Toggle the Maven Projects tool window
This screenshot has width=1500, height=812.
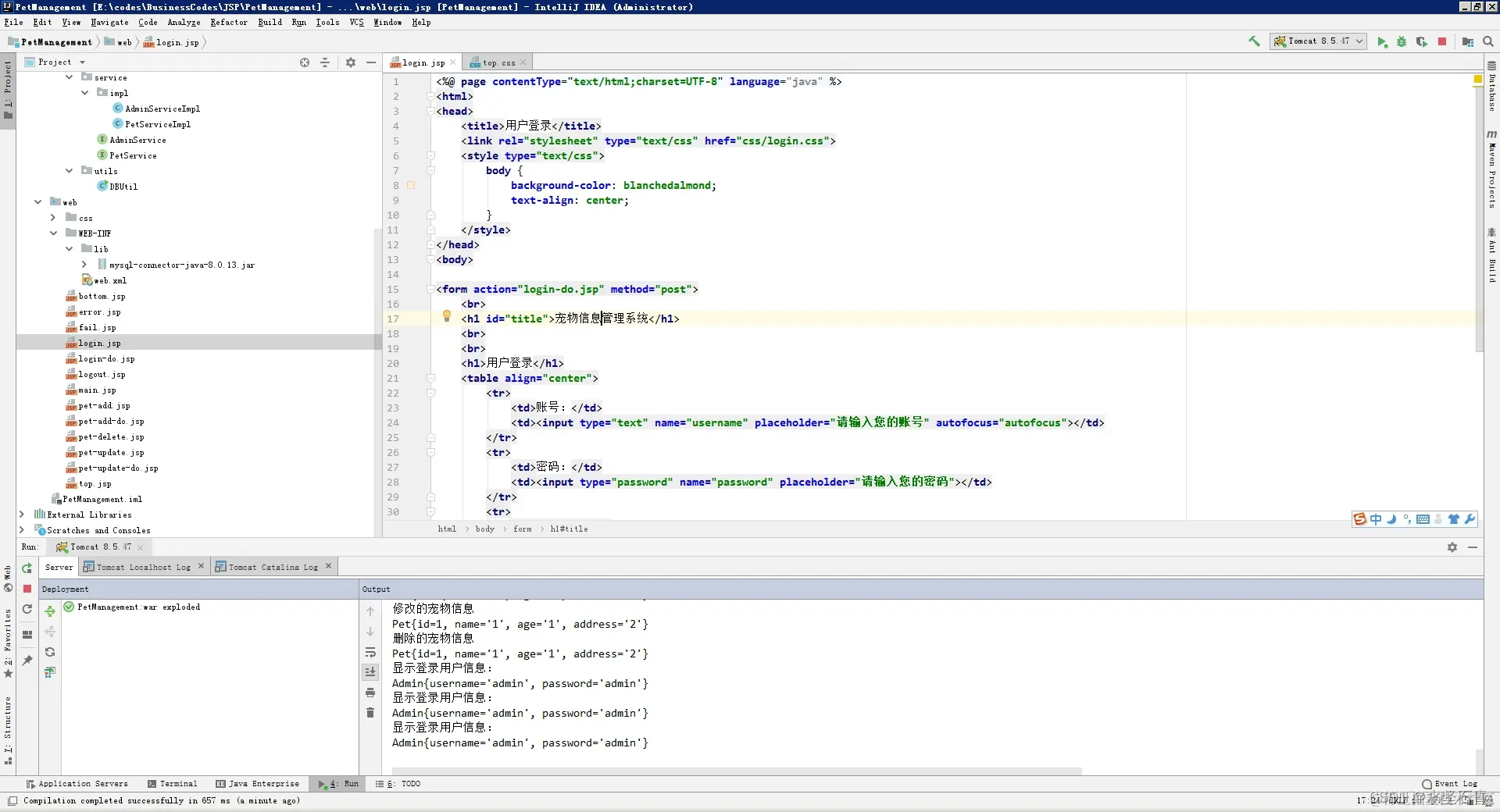point(1491,169)
